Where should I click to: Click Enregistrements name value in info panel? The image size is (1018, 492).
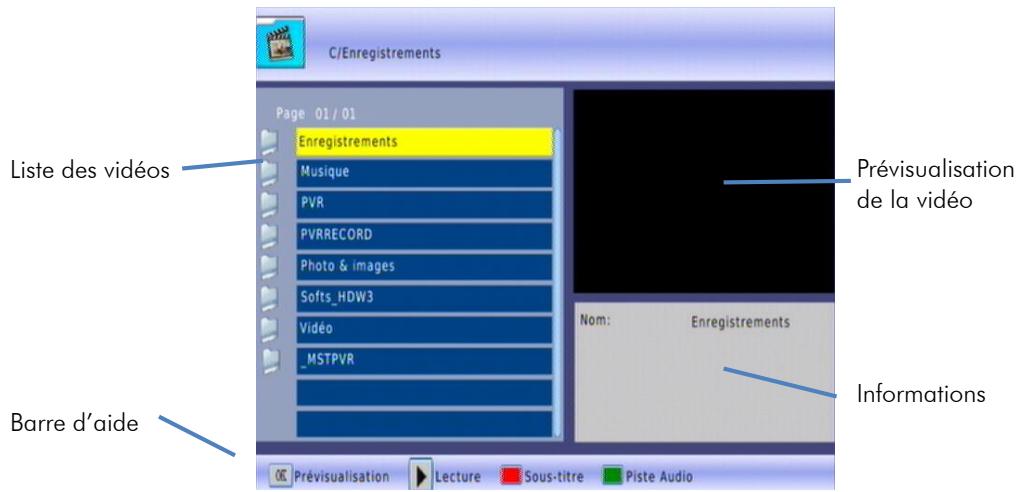click(740, 322)
